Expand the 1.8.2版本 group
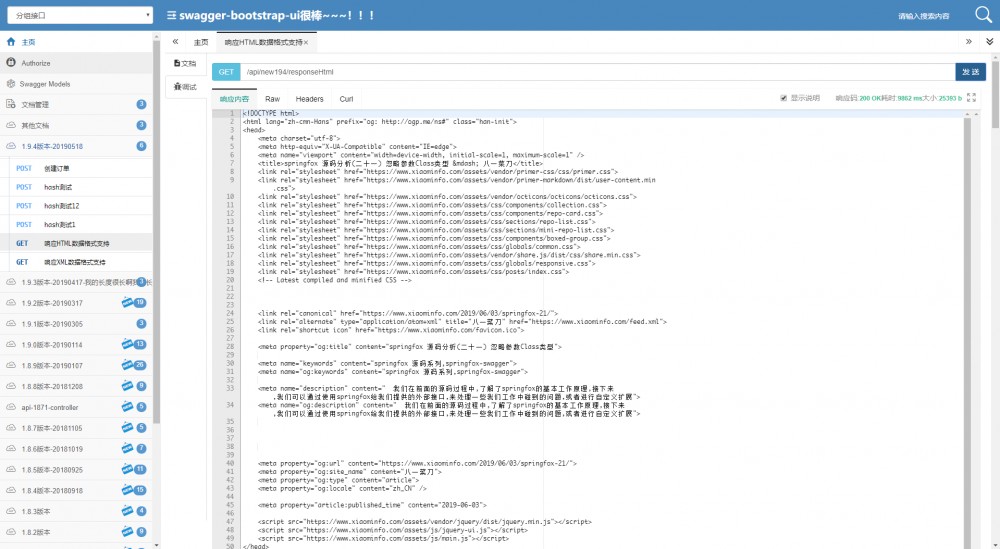 [x=77, y=532]
